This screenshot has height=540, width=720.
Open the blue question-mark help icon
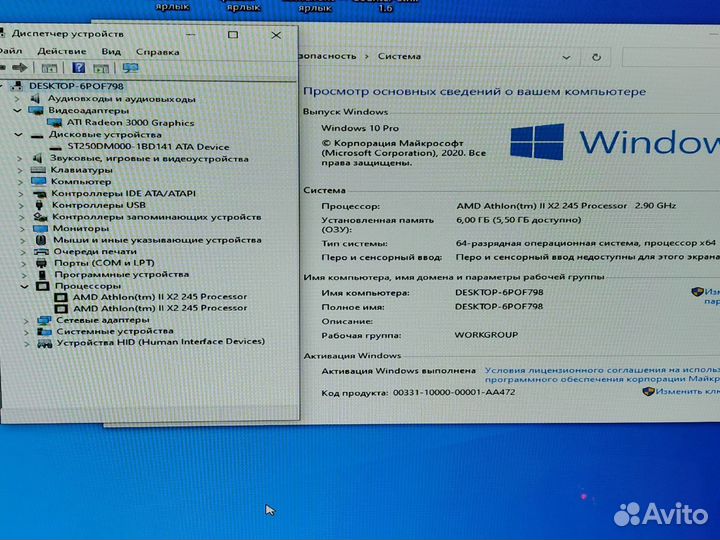pyautogui.click(x=79, y=68)
